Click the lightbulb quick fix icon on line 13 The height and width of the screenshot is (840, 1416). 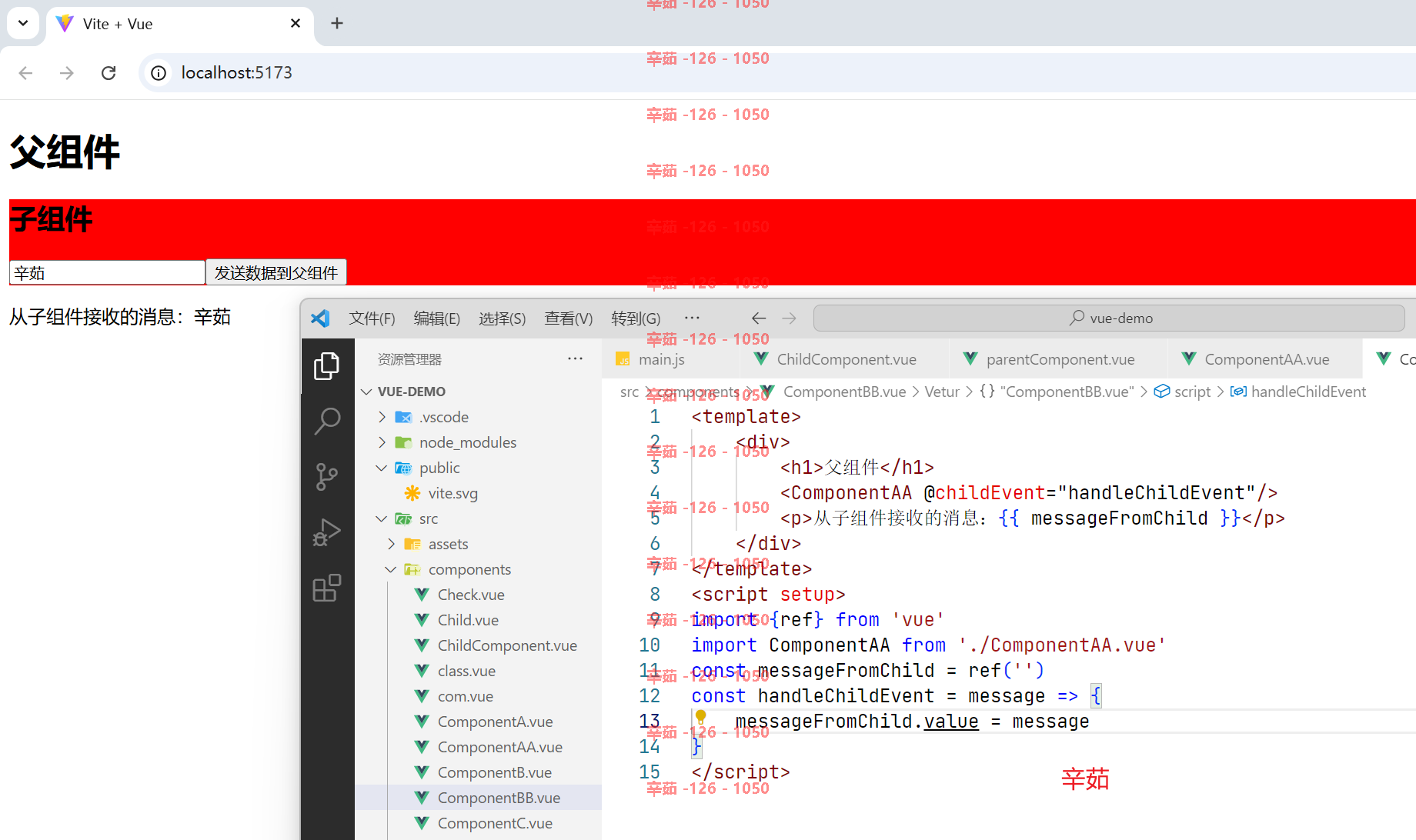(700, 717)
